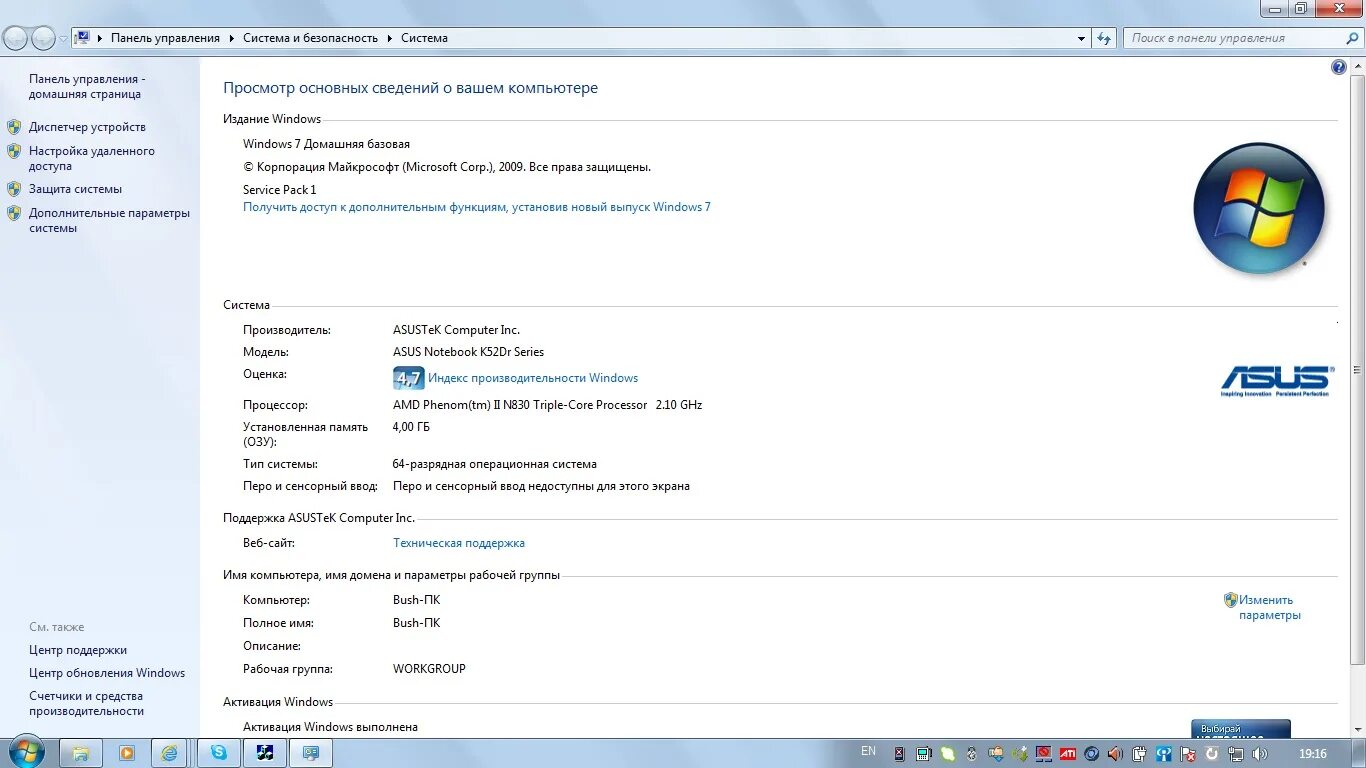Click the refresh button beside address bar
The height and width of the screenshot is (768, 1366).
click(x=1104, y=38)
